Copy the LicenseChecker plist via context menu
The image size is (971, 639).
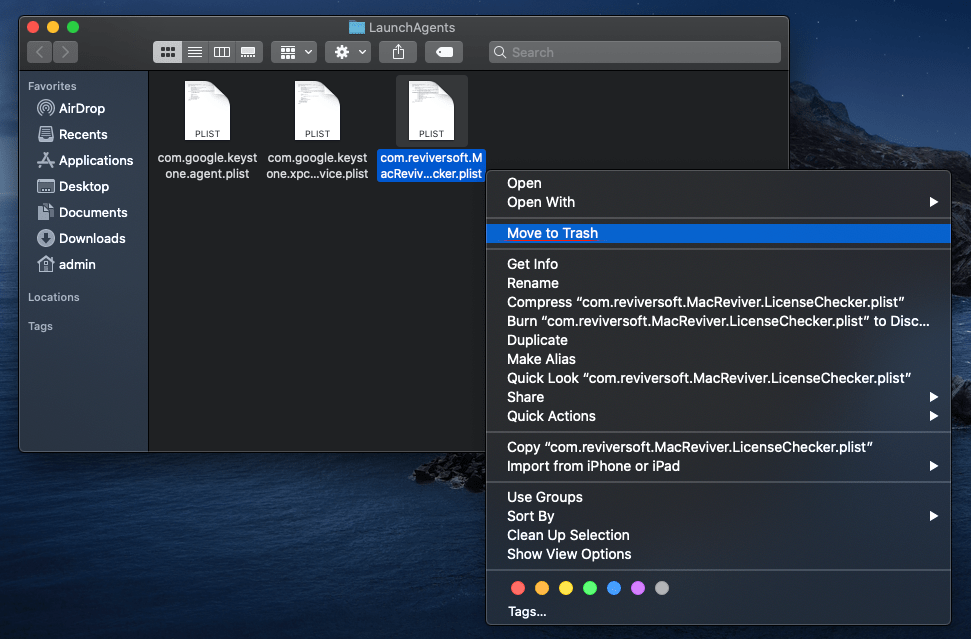(x=718, y=448)
